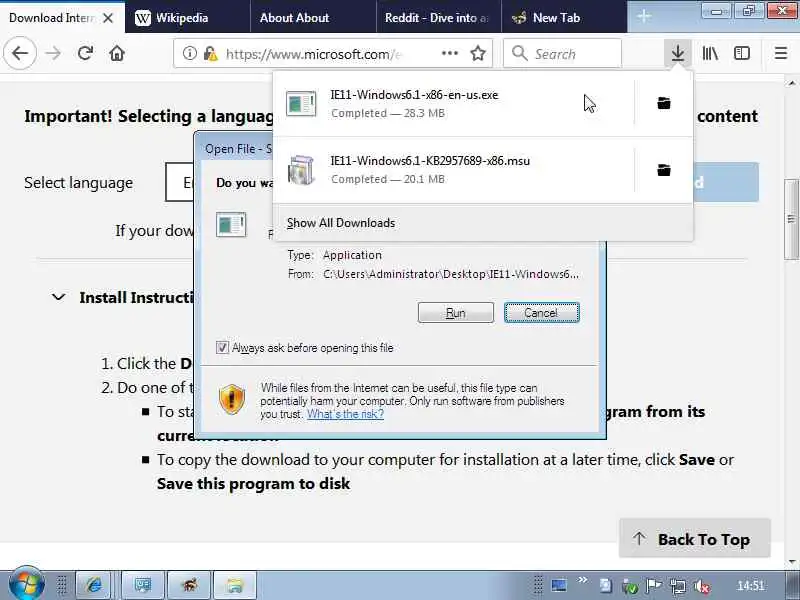
Task: Show hidden toolbar items chevron in taskbar
Action: point(582,580)
